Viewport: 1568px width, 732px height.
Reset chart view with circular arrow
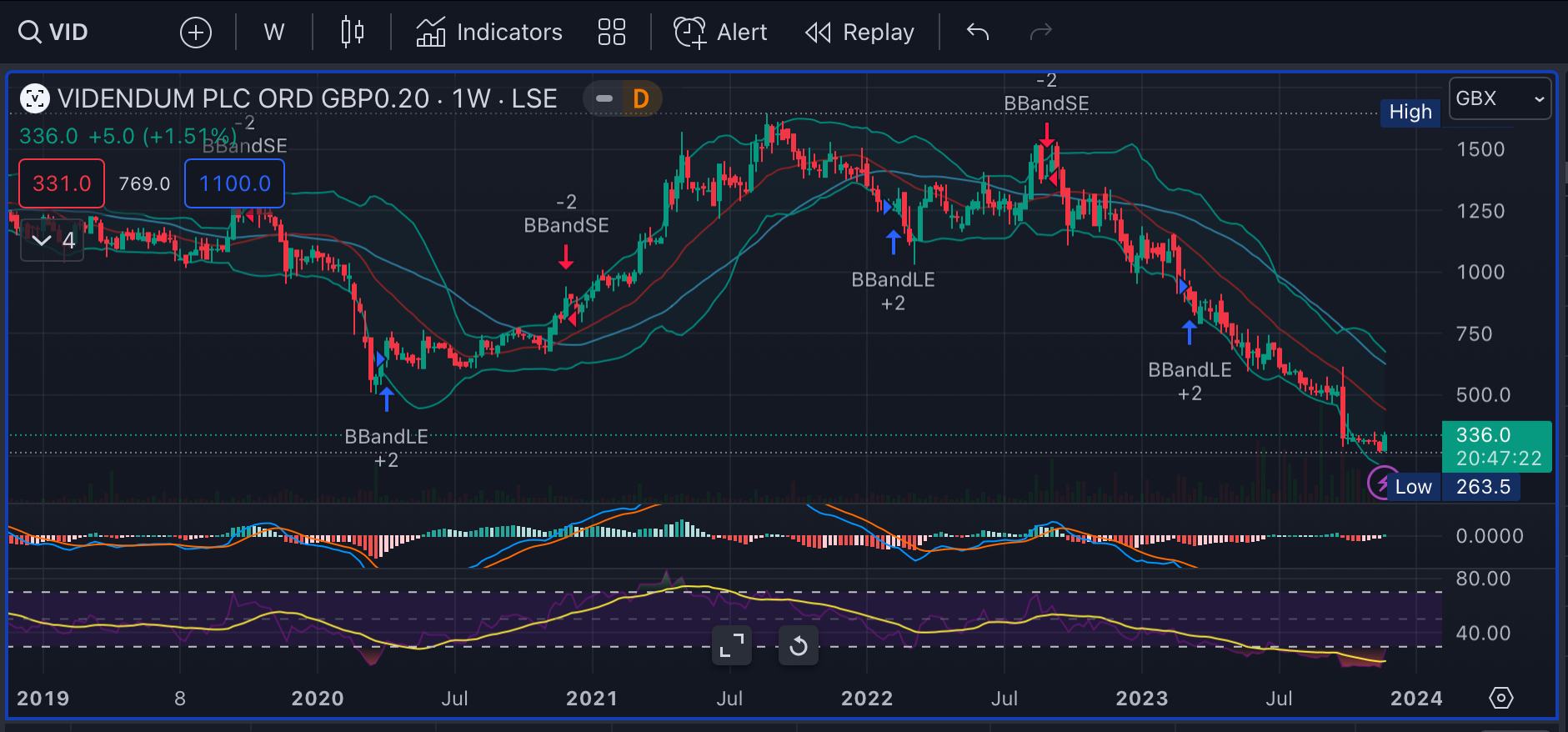[x=799, y=645]
